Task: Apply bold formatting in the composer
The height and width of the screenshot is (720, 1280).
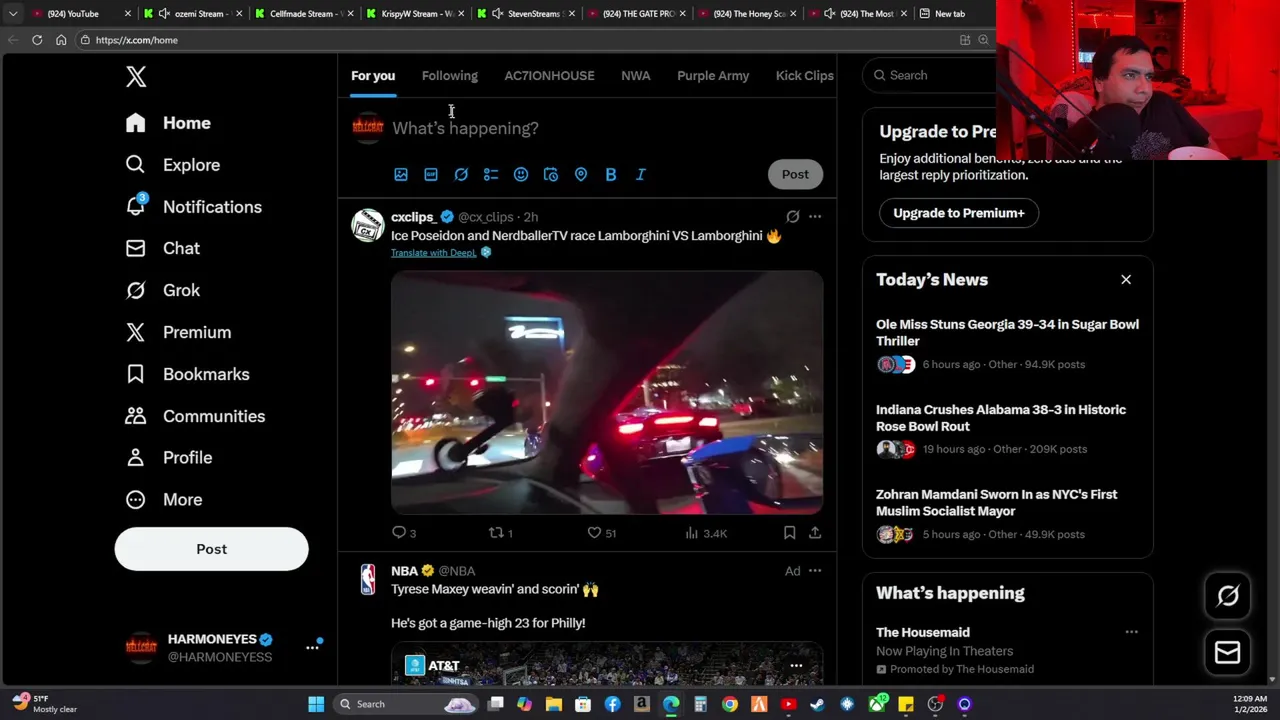Action: [x=611, y=174]
